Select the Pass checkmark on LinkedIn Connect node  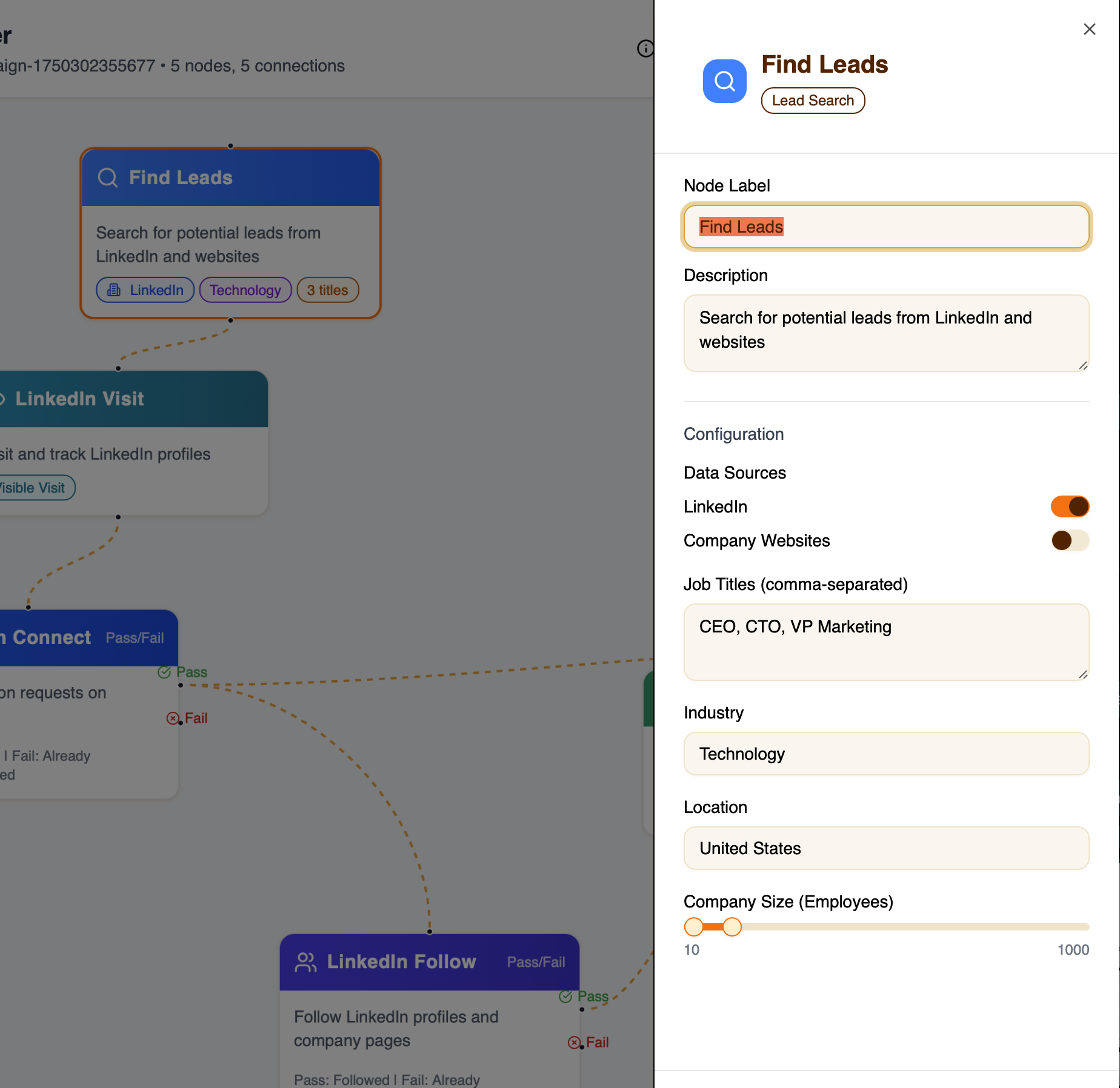[x=164, y=672]
